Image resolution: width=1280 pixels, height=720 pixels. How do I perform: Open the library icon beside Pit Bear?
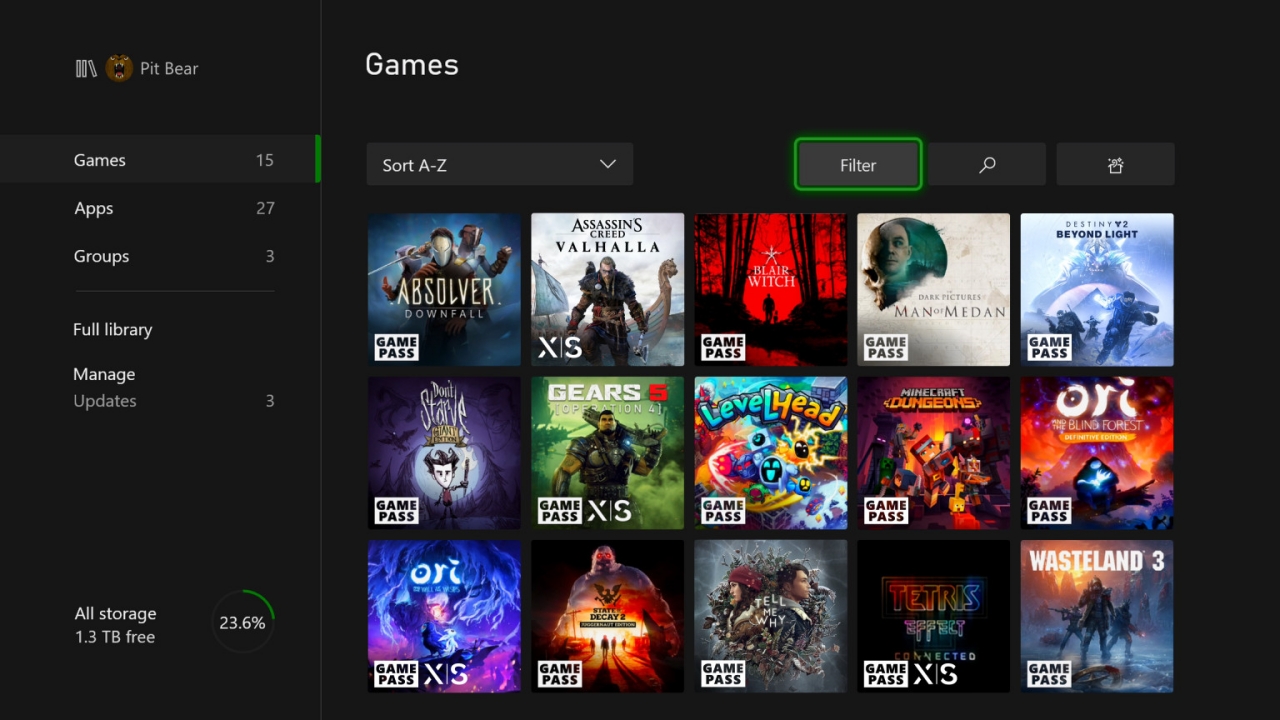point(86,69)
